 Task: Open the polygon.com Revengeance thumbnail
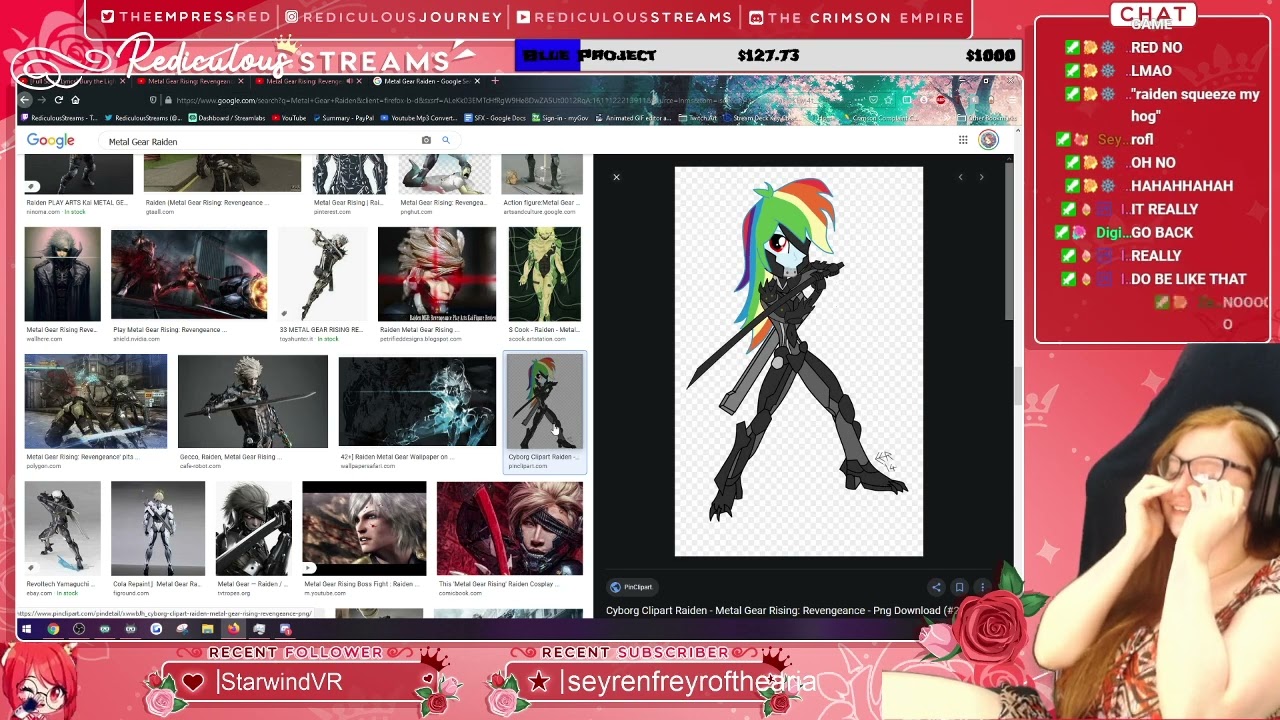96,402
